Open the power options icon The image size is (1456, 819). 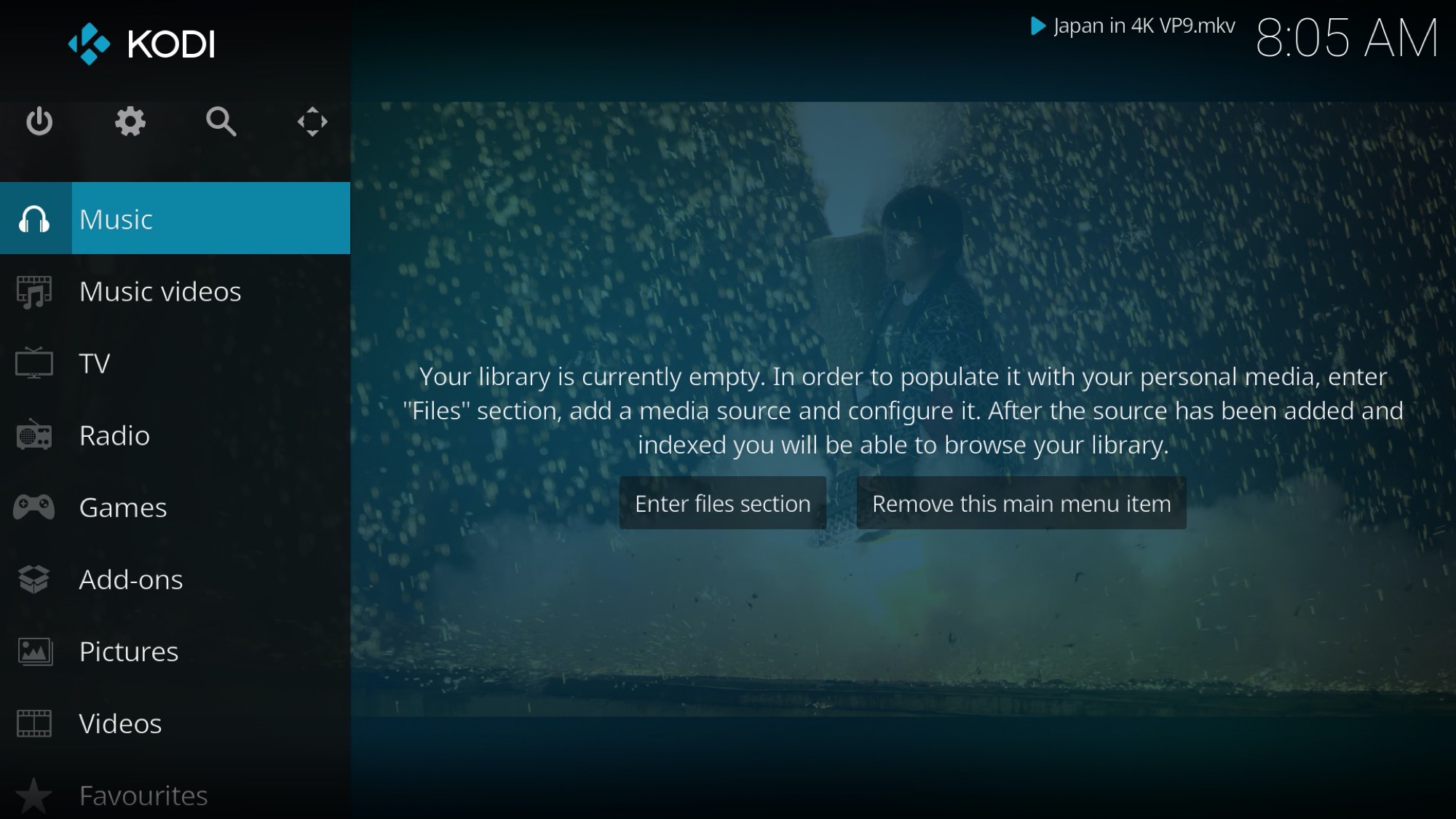(x=39, y=122)
